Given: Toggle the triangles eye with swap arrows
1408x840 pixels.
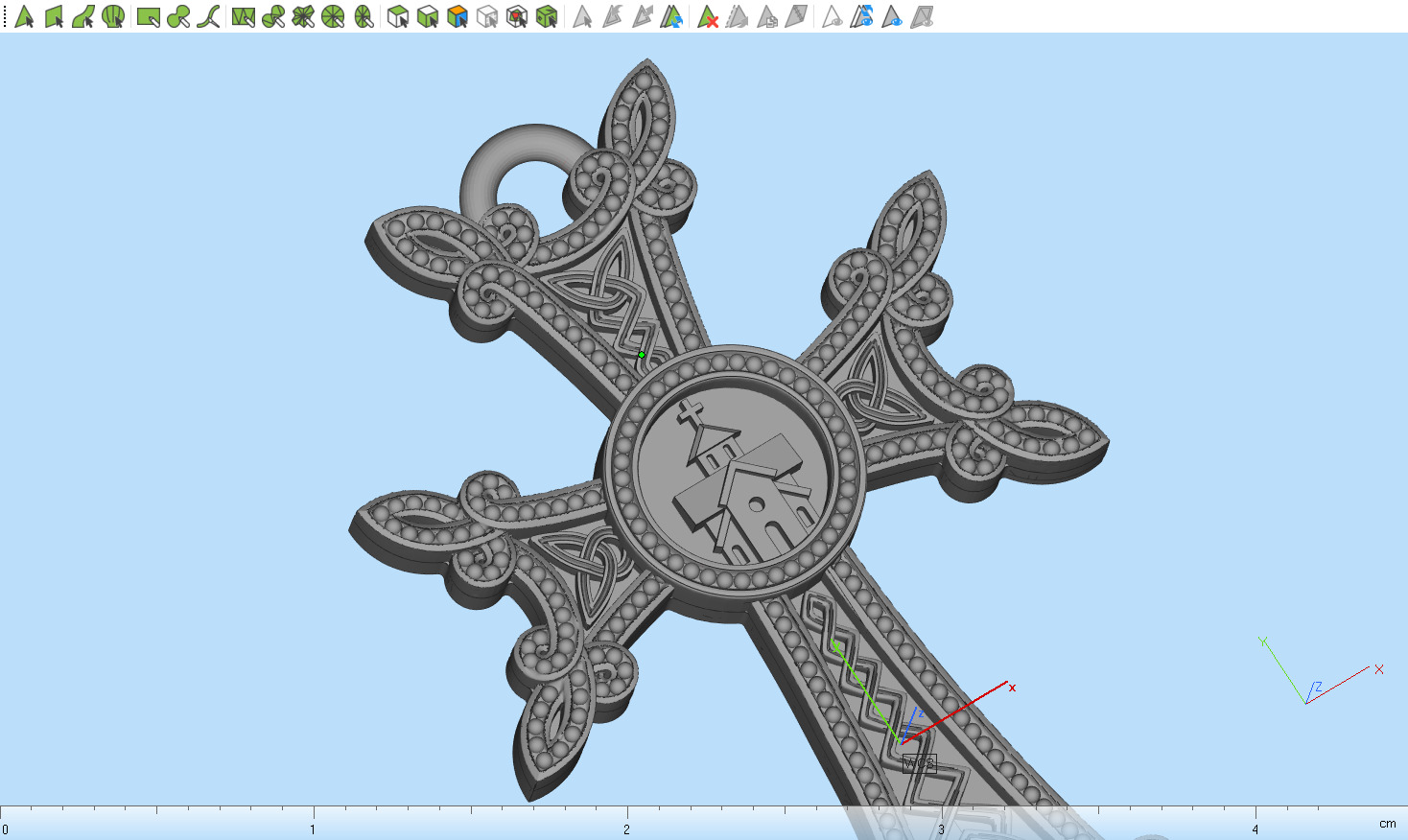Looking at the screenshot, I should [x=861, y=16].
